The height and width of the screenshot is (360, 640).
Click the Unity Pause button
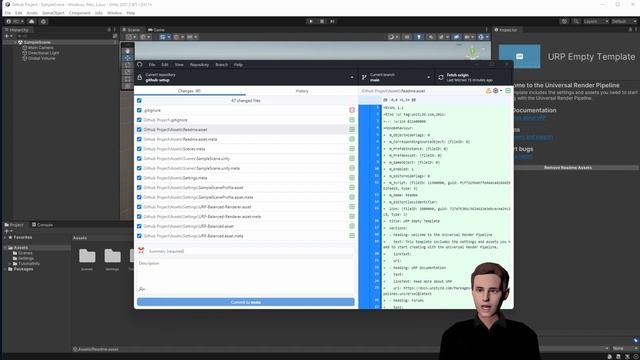tap(322, 21)
